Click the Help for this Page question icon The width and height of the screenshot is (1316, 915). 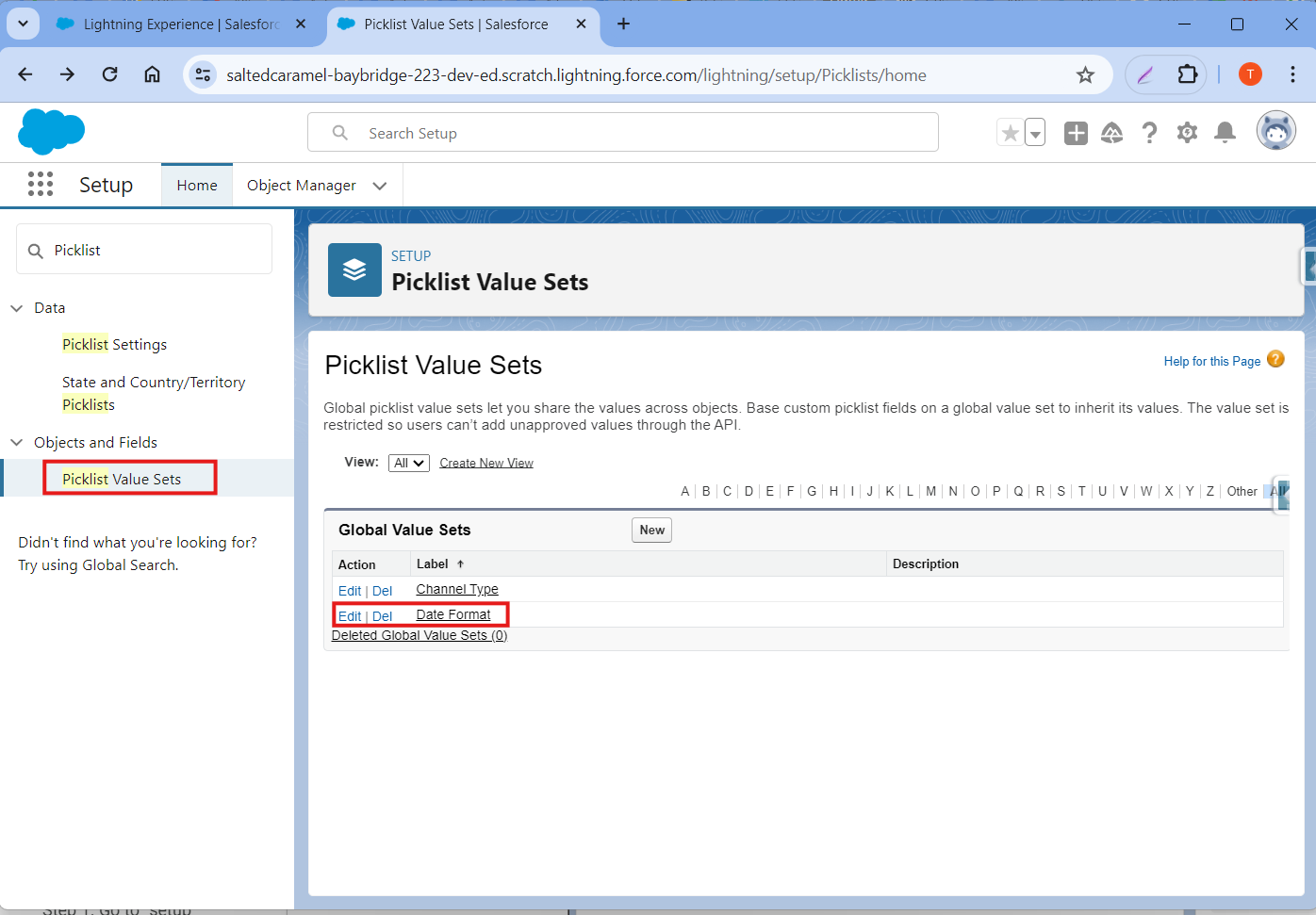pyautogui.click(x=1275, y=359)
